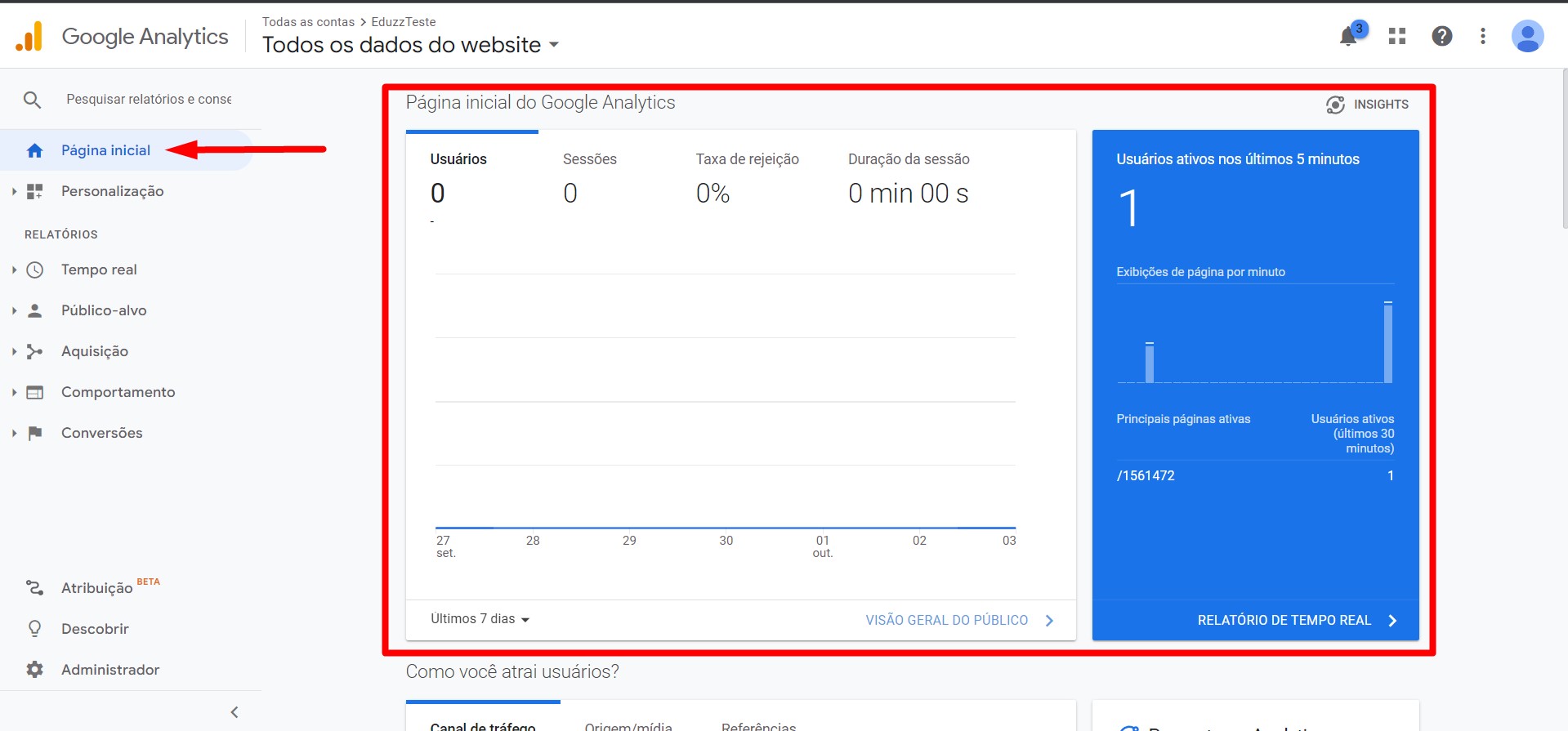This screenshot has height=731, width=1568.
Task: Switch to the Referências tab
Action: [x=758, y=726]
